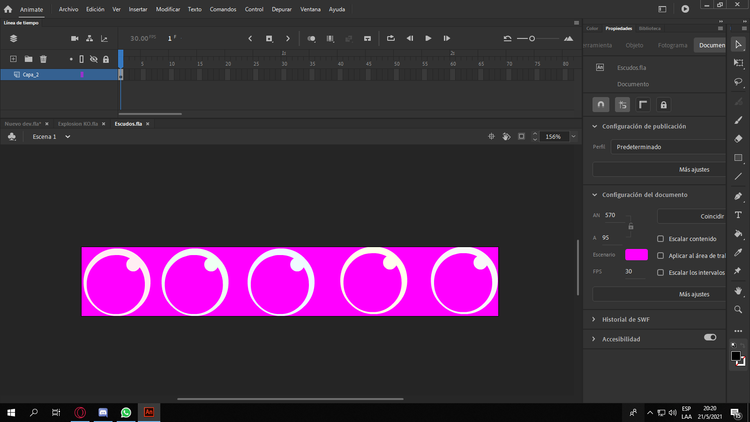Check the Escalar los intervalos option

pos(661,272)
